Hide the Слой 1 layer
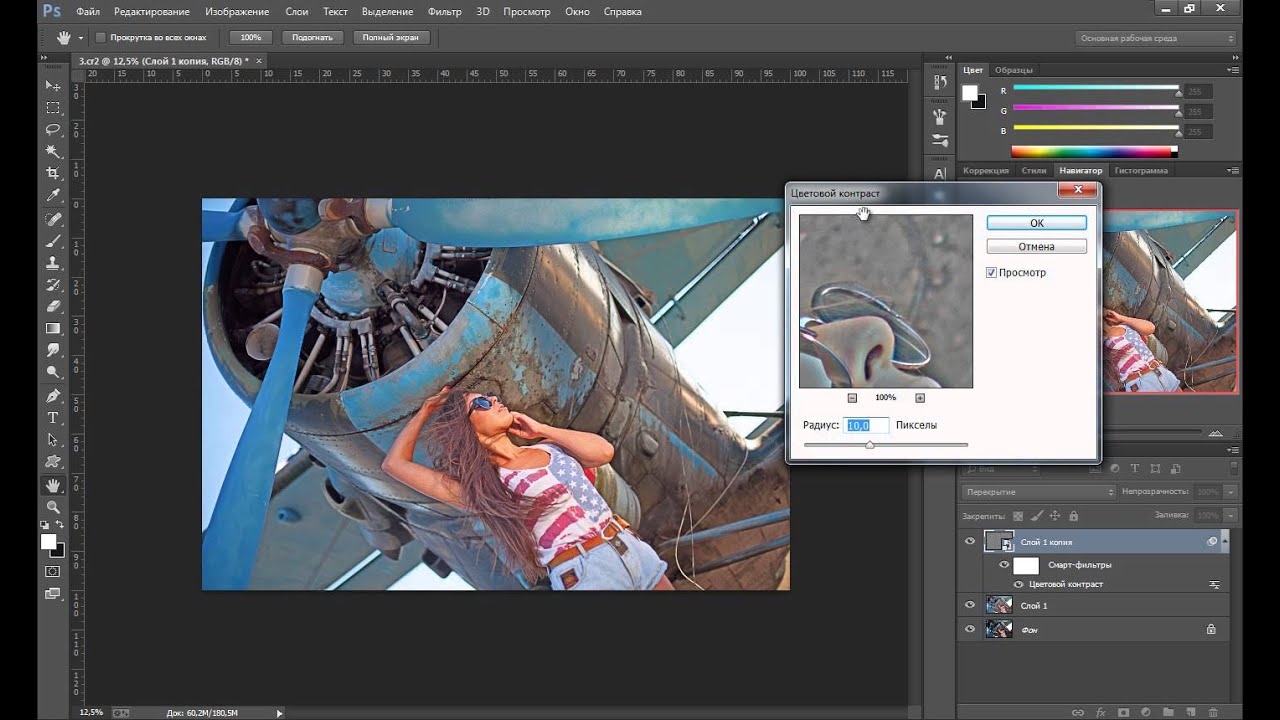The height and width of the screenshot is (720, 1280). coord(969,605)
